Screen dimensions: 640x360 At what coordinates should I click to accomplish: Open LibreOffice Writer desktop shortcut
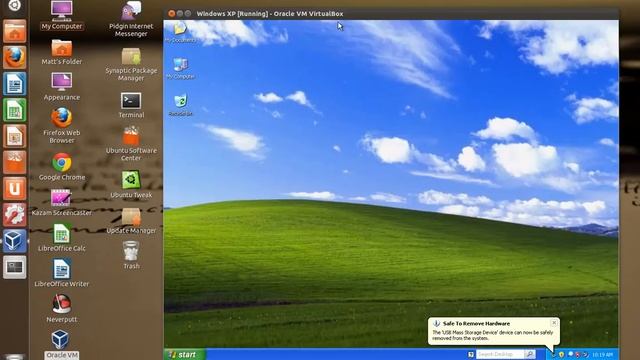tap(62, 273)
